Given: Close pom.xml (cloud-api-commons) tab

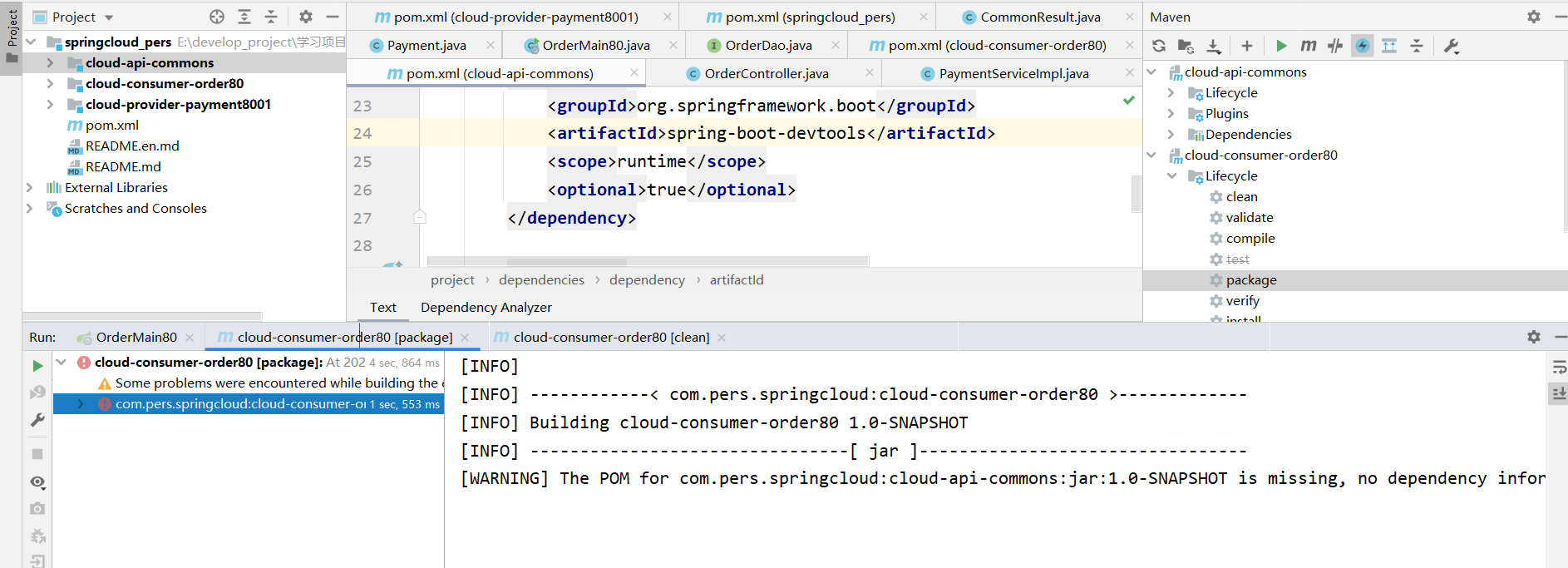Looking at the screenshot, I should (634, 72).
